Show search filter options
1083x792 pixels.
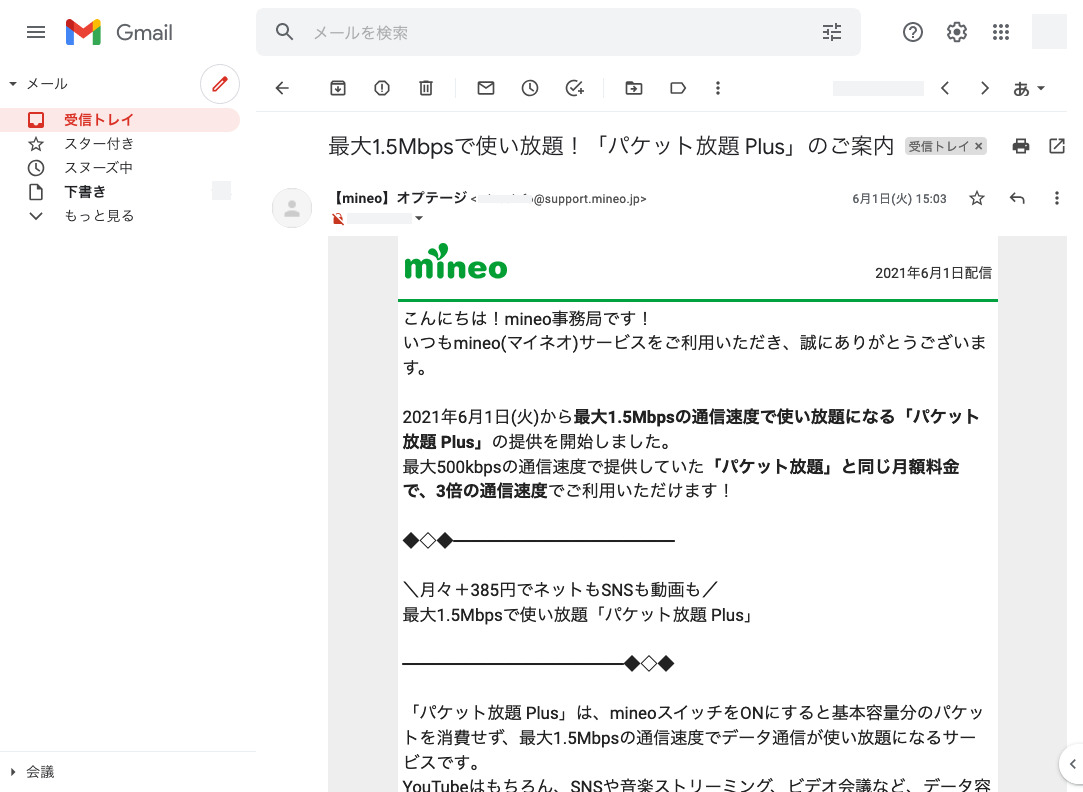point(832,32)
